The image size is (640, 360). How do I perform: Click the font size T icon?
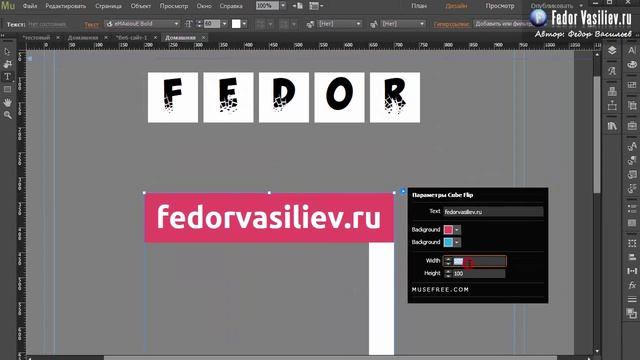pos(188,24)
